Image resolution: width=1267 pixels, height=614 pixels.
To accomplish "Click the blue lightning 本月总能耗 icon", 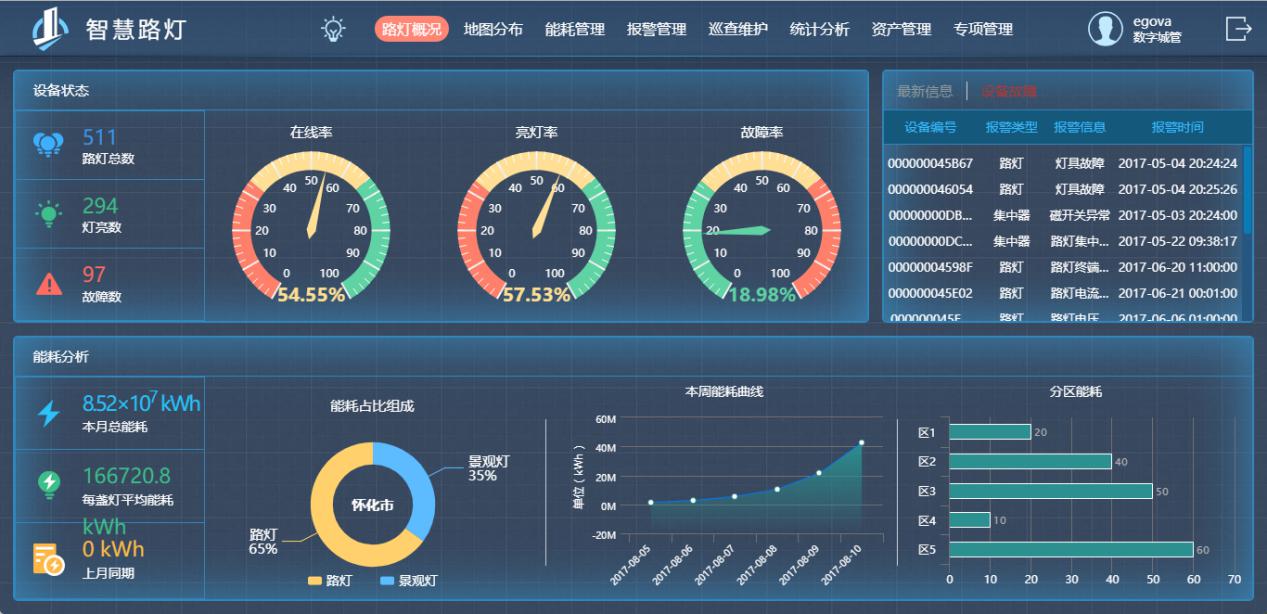I will pos(48,413).
